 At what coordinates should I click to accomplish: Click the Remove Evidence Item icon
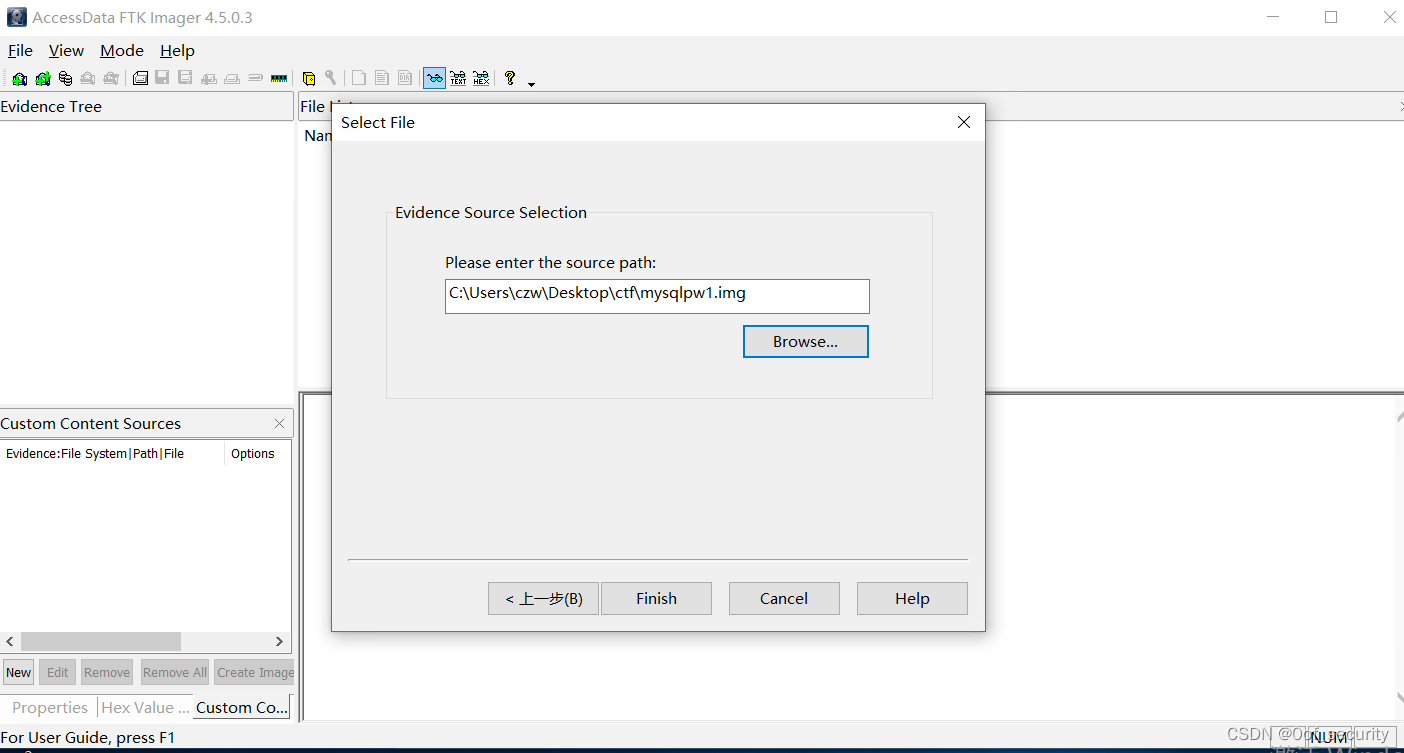[x=88, y=78]
